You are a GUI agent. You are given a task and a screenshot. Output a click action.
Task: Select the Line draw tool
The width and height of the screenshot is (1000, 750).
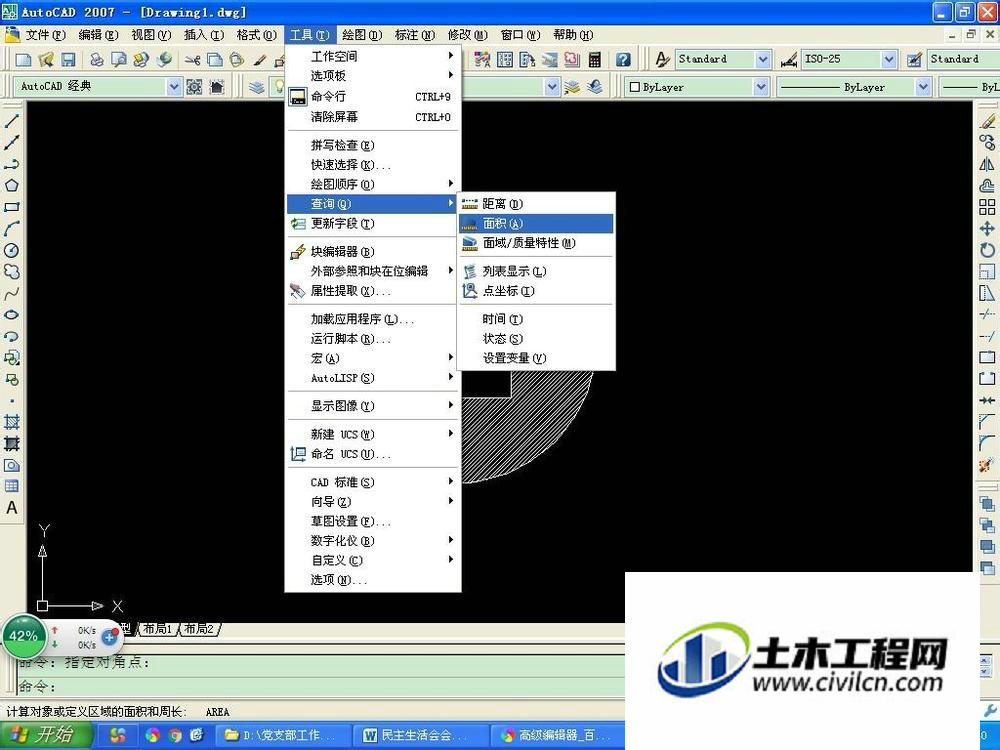11,121
